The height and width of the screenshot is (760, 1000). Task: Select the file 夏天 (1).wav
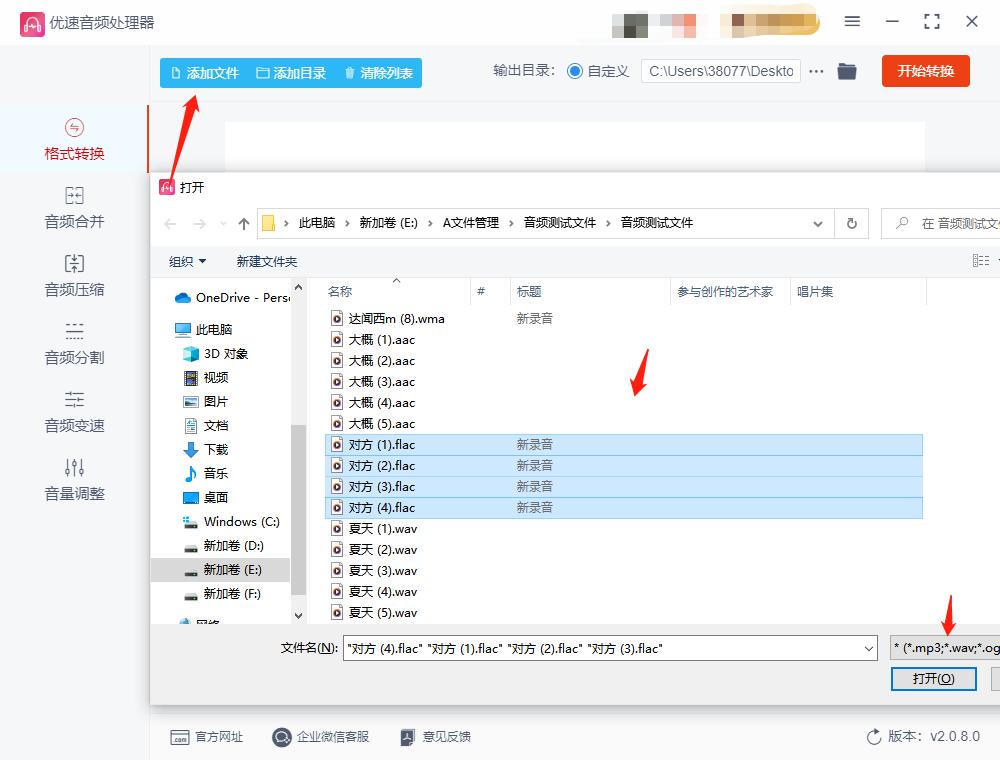(x=384, y=528)
